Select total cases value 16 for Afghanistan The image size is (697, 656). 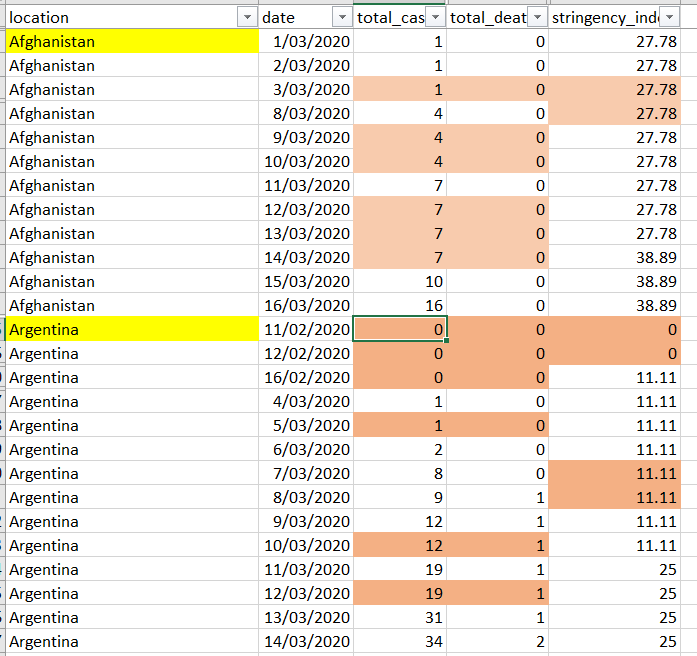(x=400, y=305)
